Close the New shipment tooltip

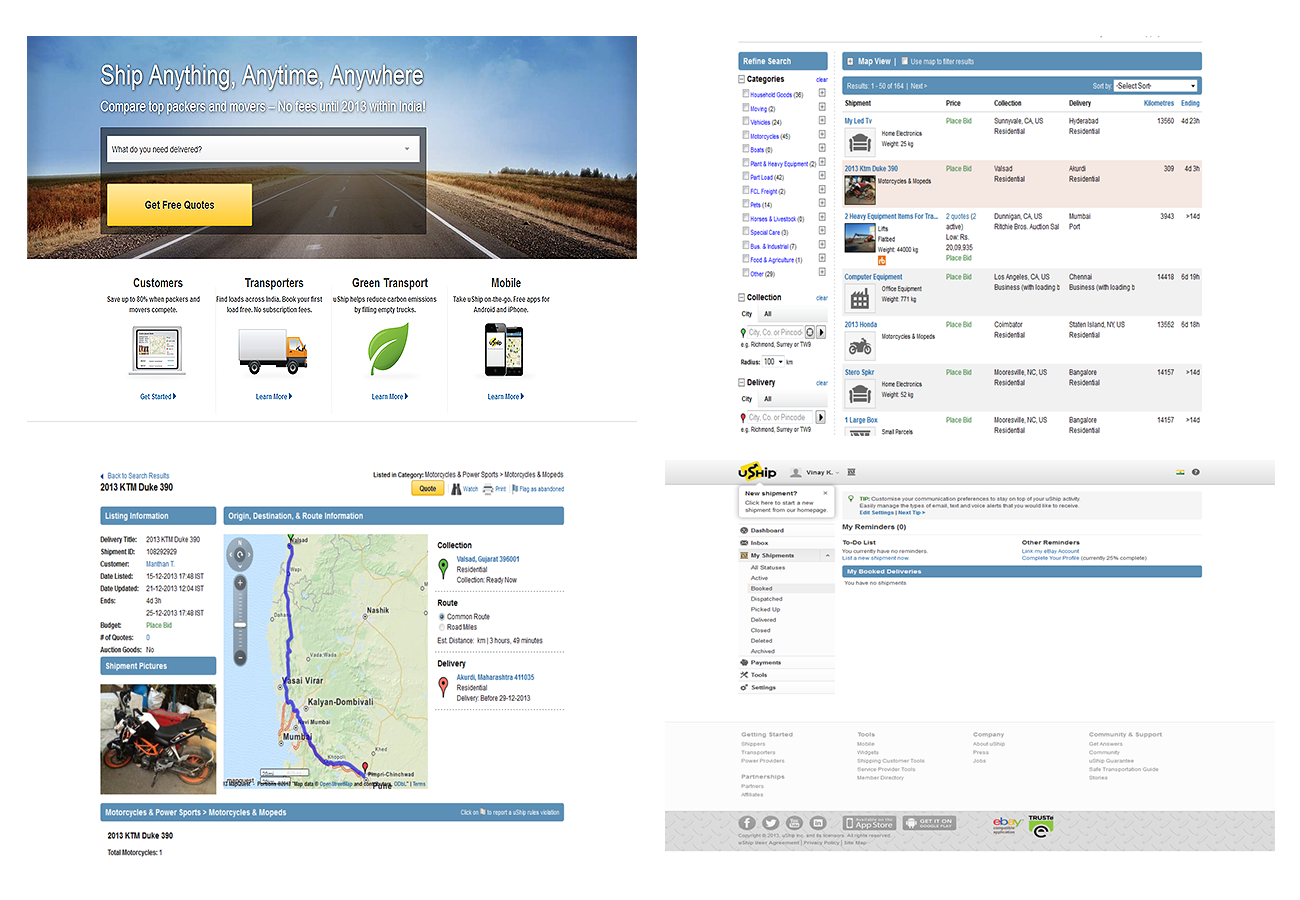click(x=825, y=493)
